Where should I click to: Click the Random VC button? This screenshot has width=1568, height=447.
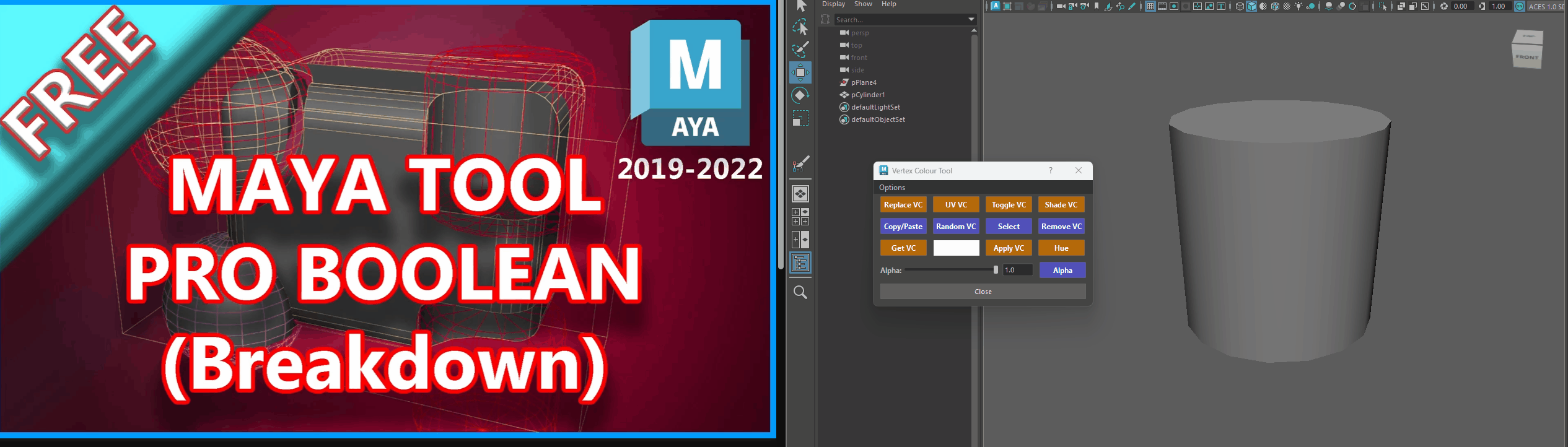pos(956,227)
